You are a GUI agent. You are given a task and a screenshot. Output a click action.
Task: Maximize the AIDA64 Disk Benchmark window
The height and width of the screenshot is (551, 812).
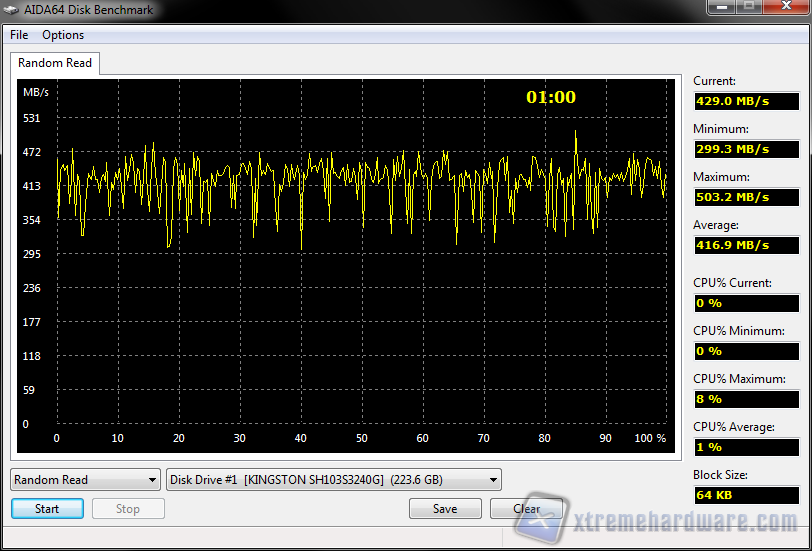click(749, 7)
